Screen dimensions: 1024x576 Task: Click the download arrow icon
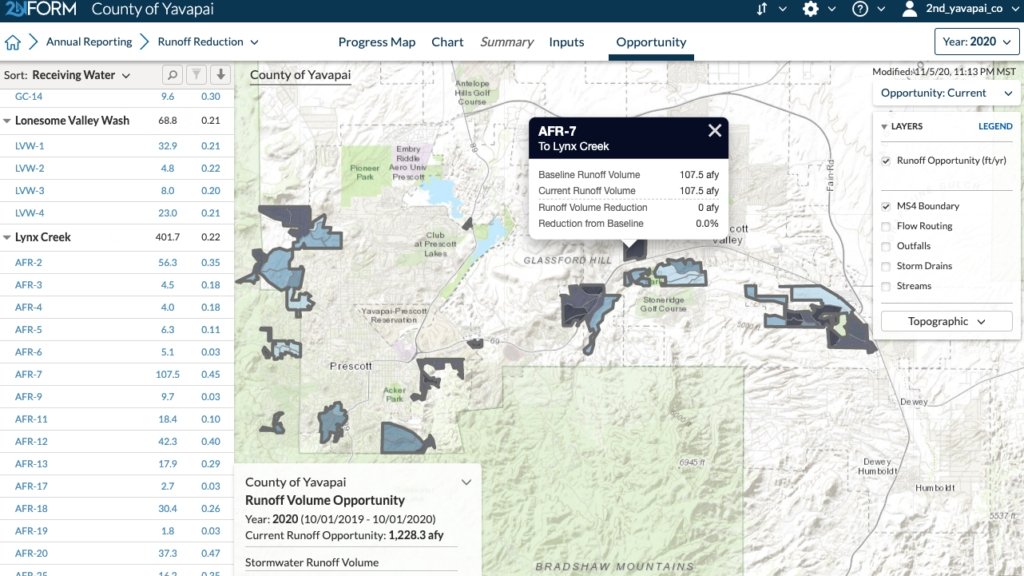221,75
